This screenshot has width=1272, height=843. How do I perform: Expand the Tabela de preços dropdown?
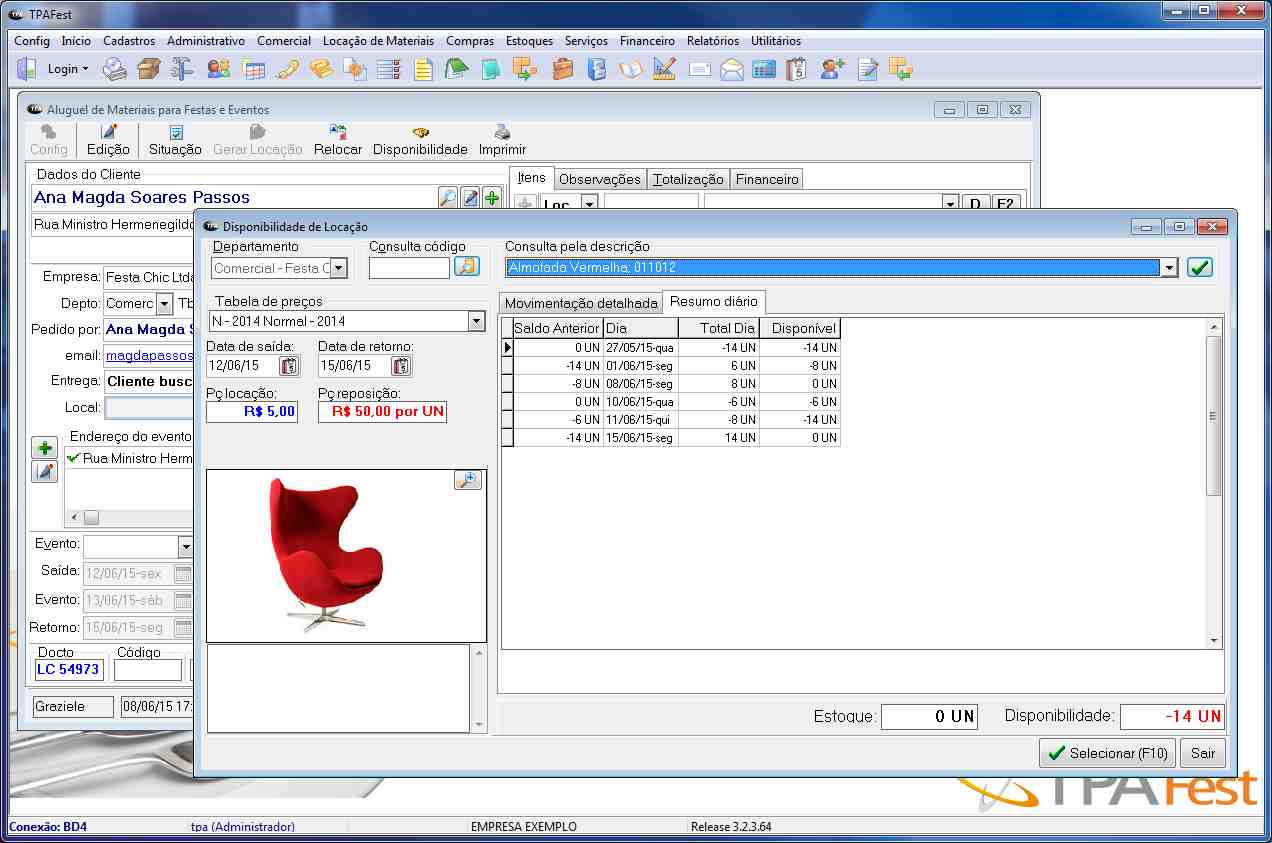476,322
